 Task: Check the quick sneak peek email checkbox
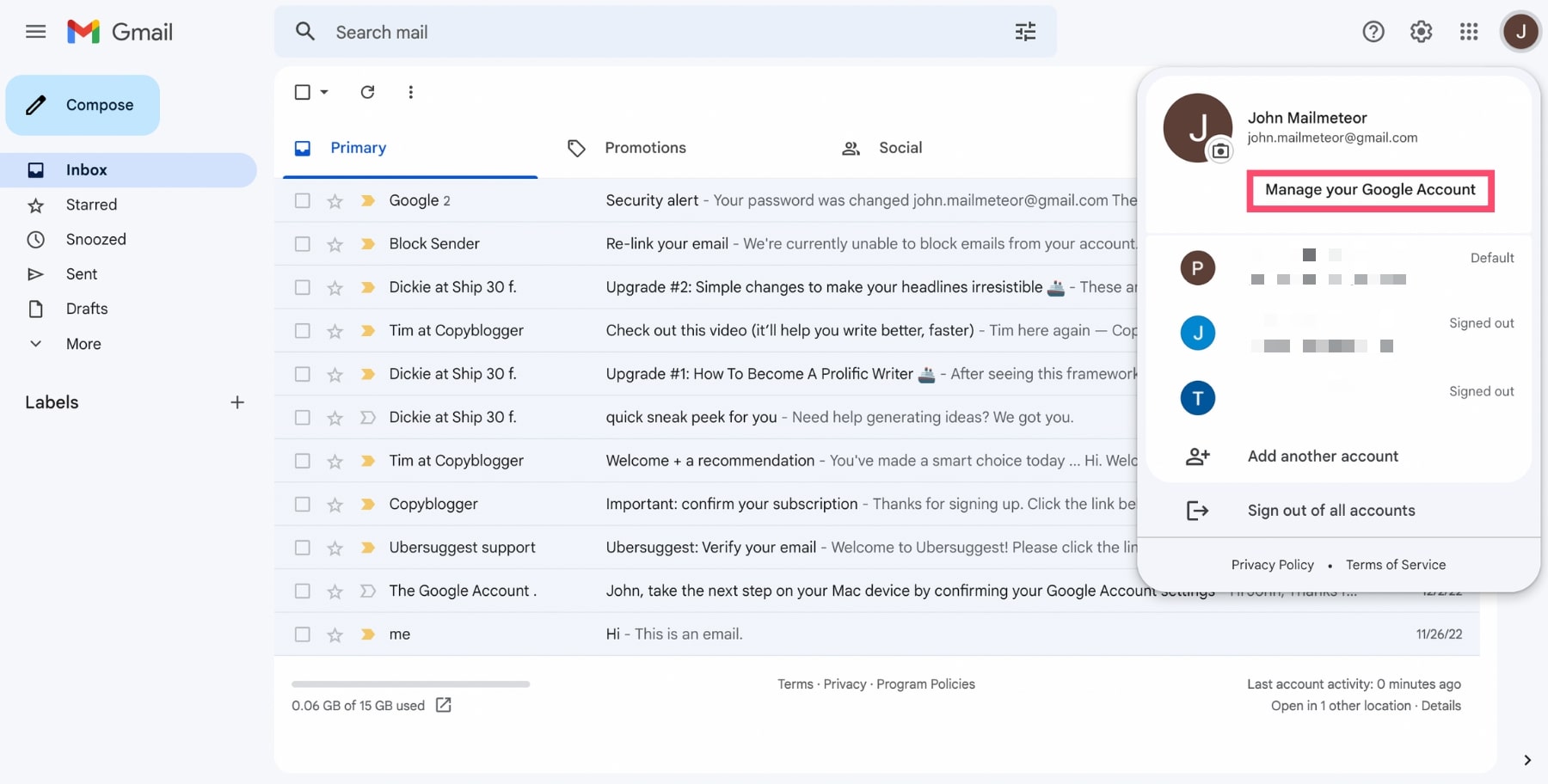click(302, 418)
